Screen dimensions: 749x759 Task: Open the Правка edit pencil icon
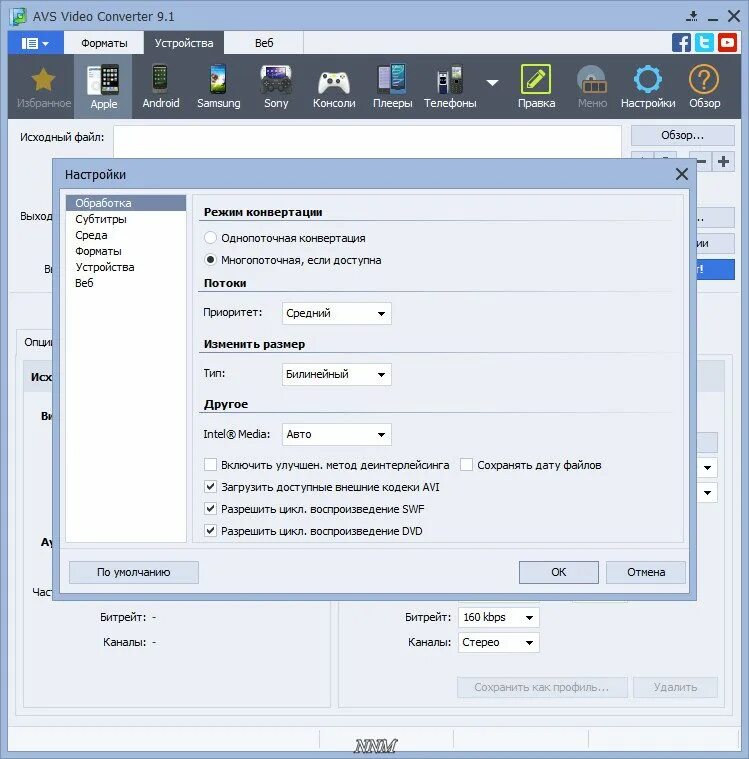click(x=535, y=79)
